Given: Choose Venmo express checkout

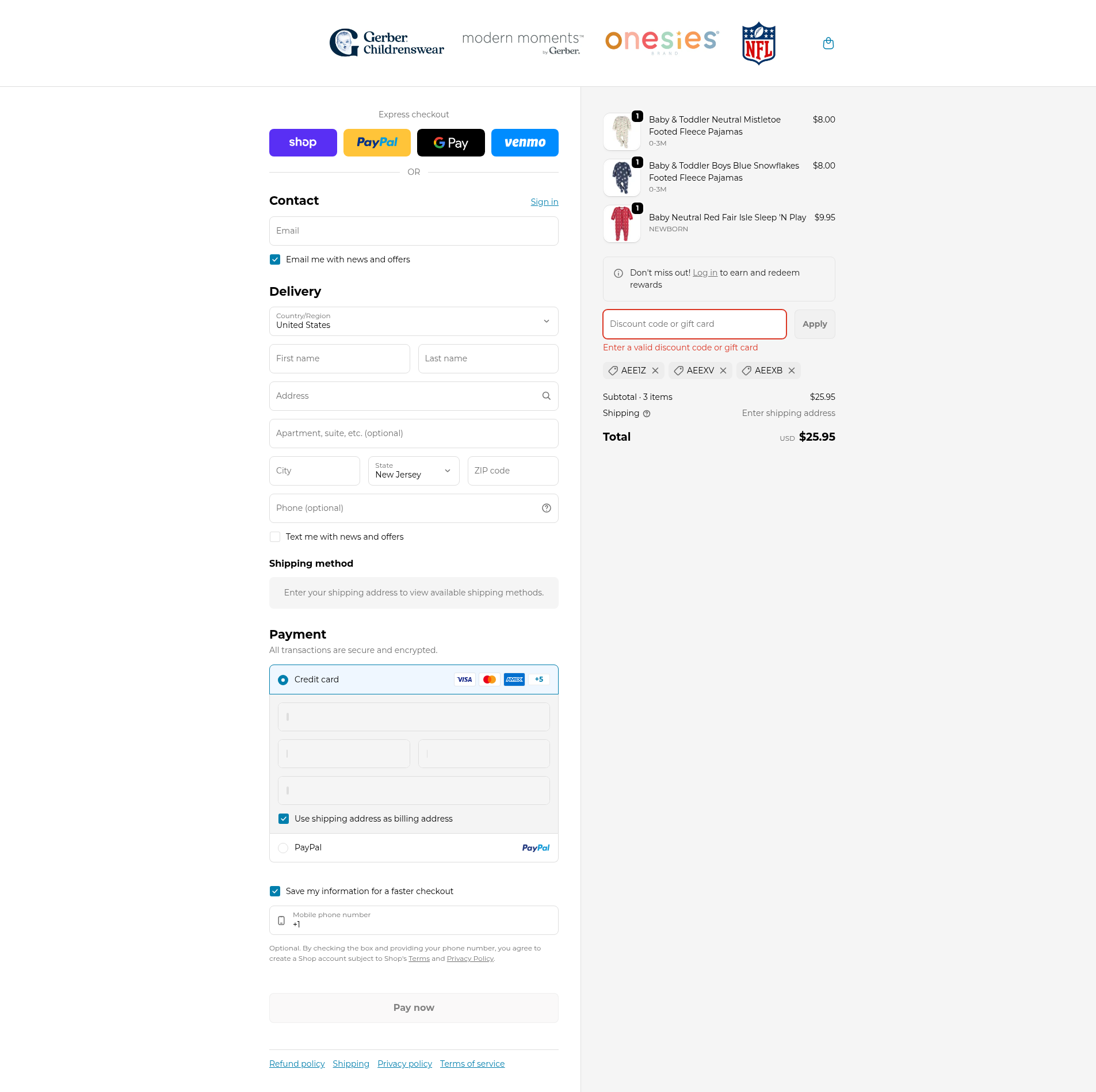Looking at the screenshot, I should tap(524, 143).
